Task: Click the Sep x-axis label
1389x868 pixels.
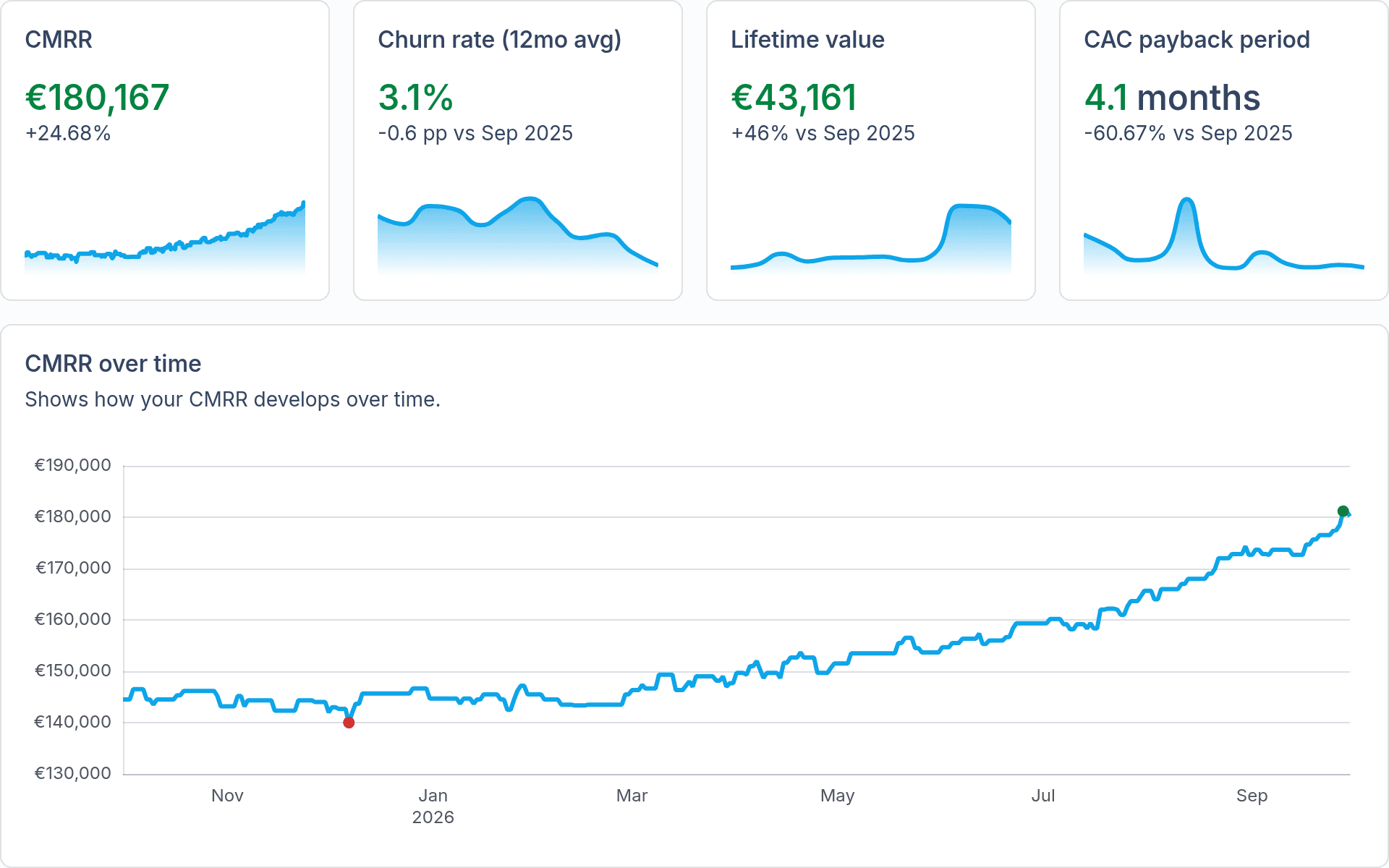Action: [1252, 796]
